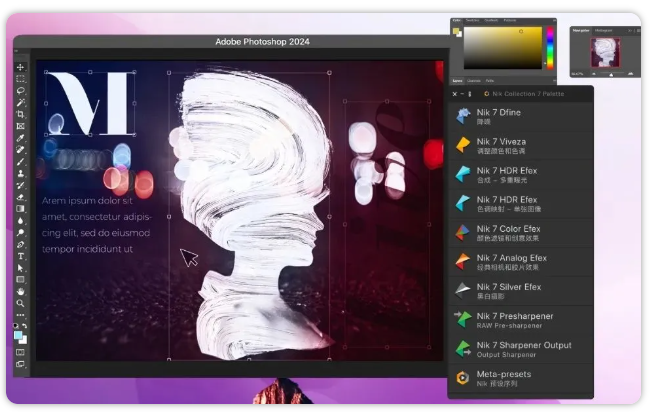Select the Hand tool
Screen dimensions: 657x412
tap(20, 291)
